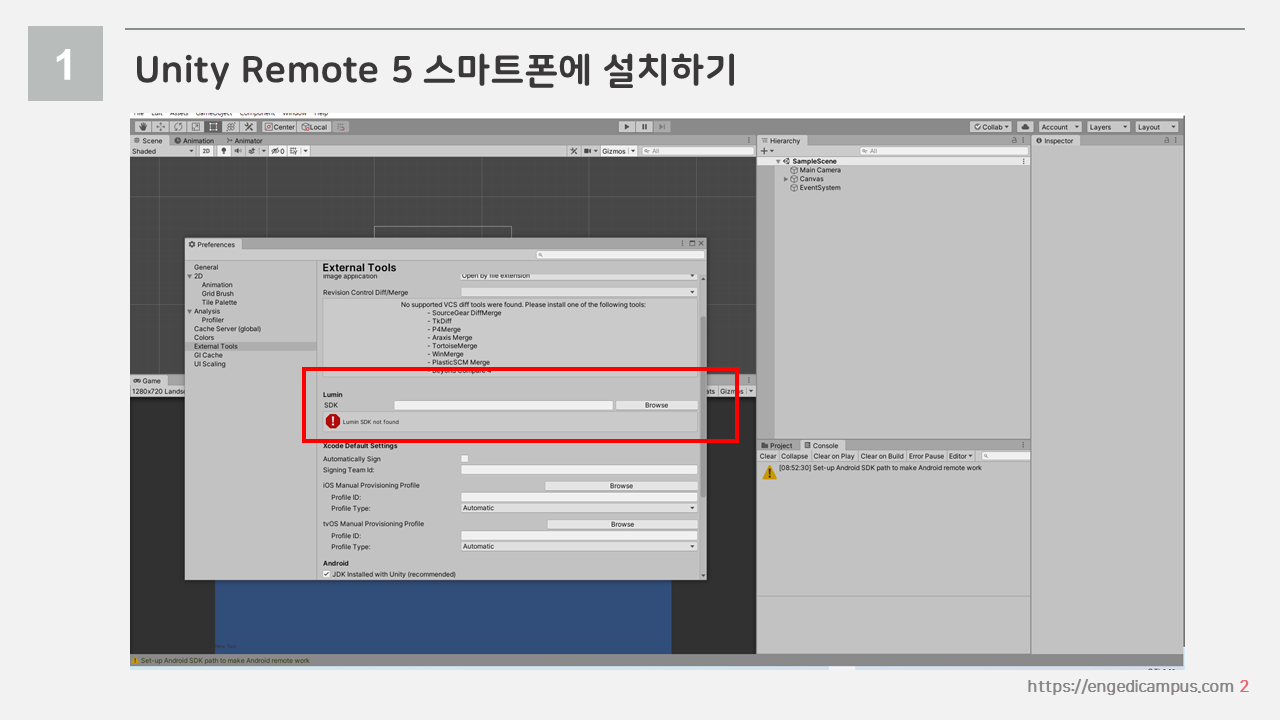Click Browse for tvOS Manual Provisioning Profile
Viewport: 1280px width, 720px height.
(x=622, y=524)
